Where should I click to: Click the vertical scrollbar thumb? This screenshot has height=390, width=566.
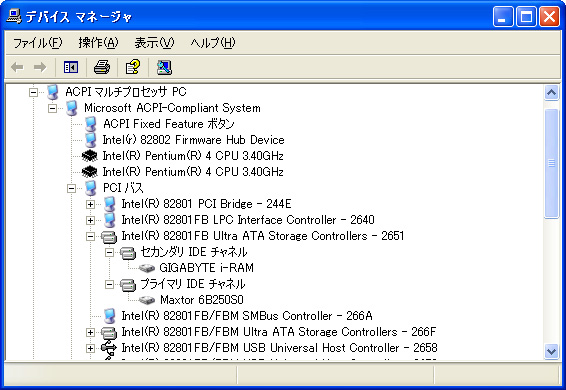click(551, 163)
